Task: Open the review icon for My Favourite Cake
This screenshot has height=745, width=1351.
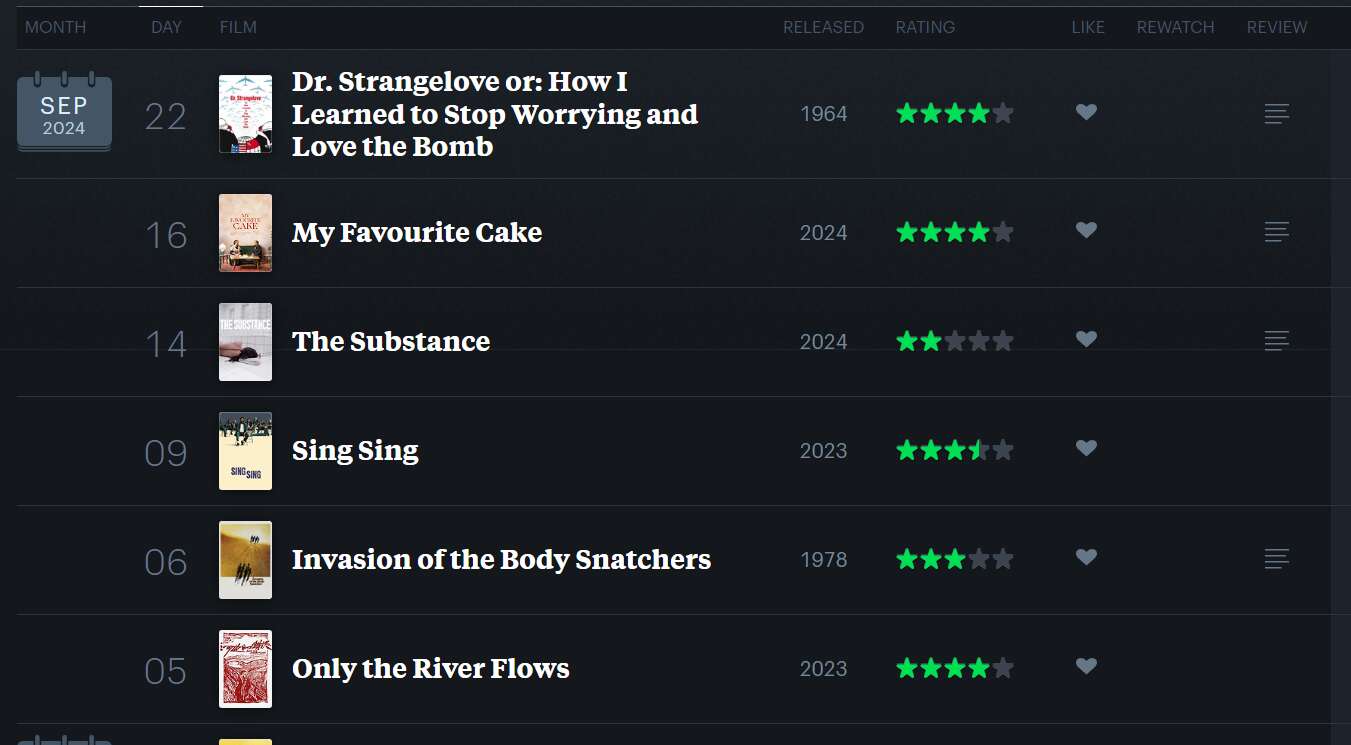Action: click(x=1276, y=232)
